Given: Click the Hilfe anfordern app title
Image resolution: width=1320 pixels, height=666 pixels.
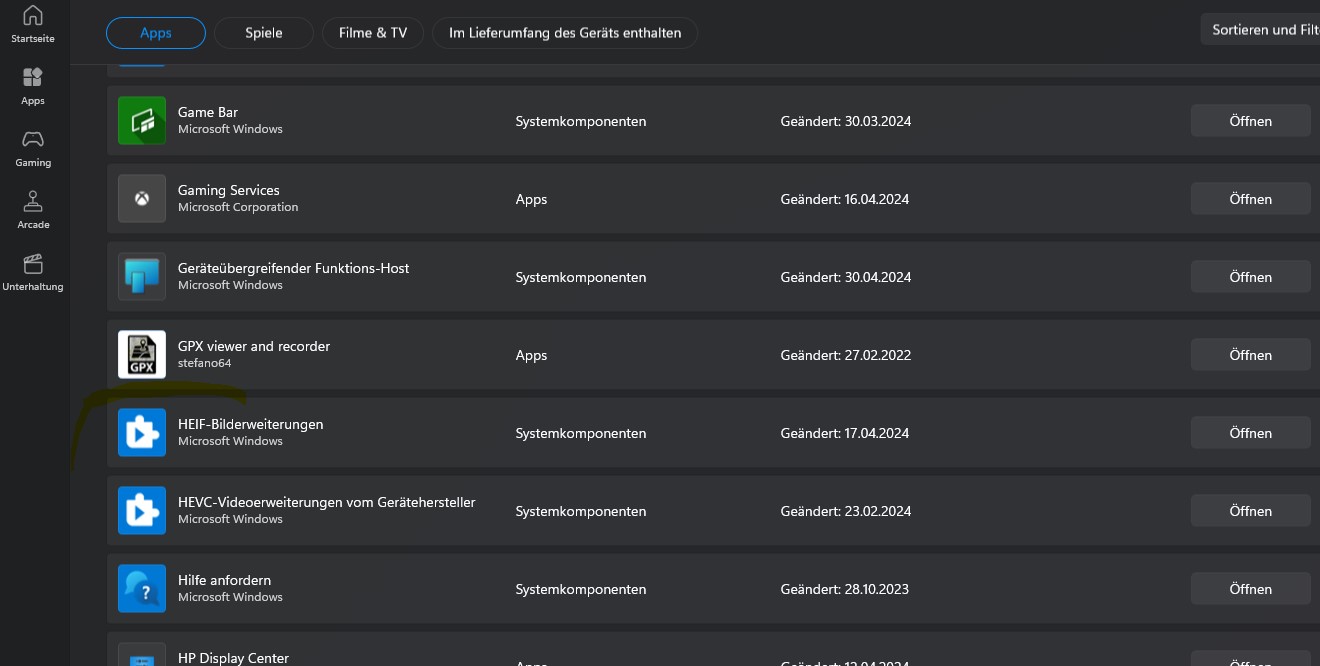Looking at the screenshot, I should [x=224, y=580].
